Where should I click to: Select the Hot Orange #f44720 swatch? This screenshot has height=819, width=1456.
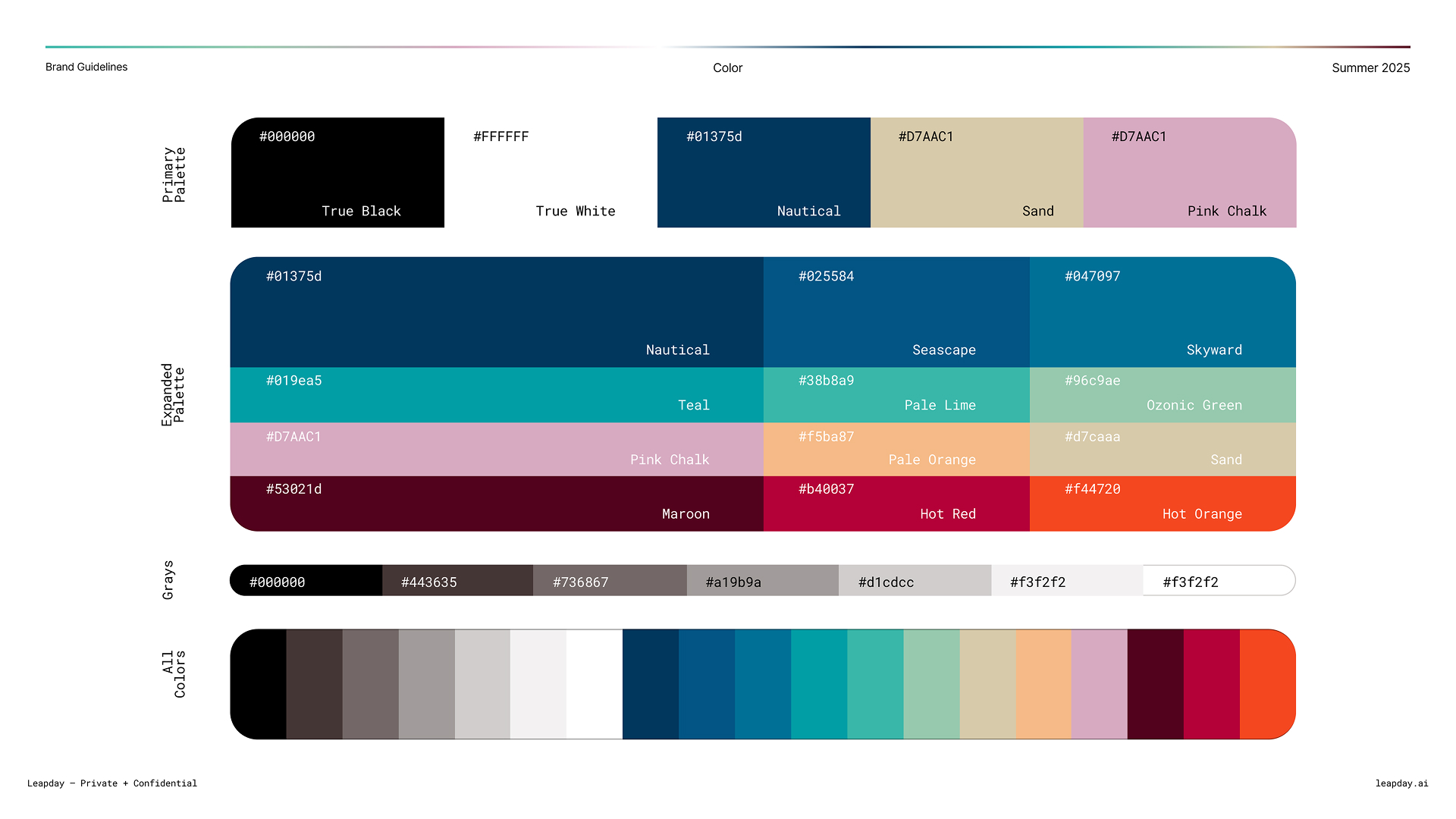(x=1162, y=504)
